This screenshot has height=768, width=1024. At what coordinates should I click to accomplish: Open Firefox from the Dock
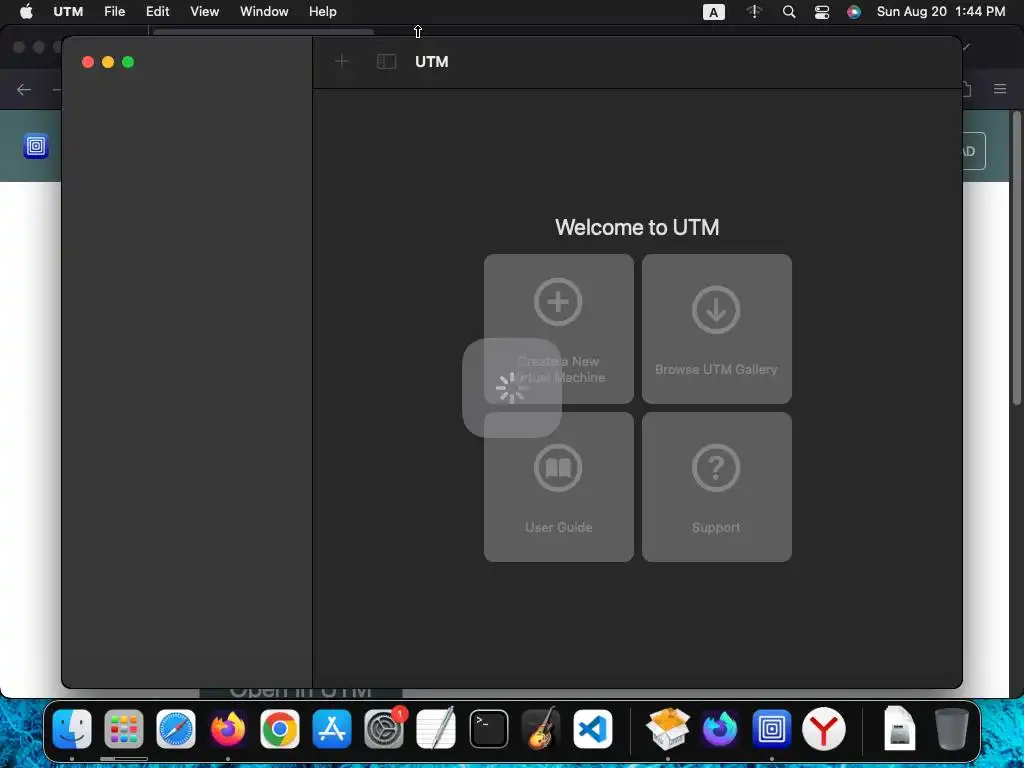click(x=228, y=729)
